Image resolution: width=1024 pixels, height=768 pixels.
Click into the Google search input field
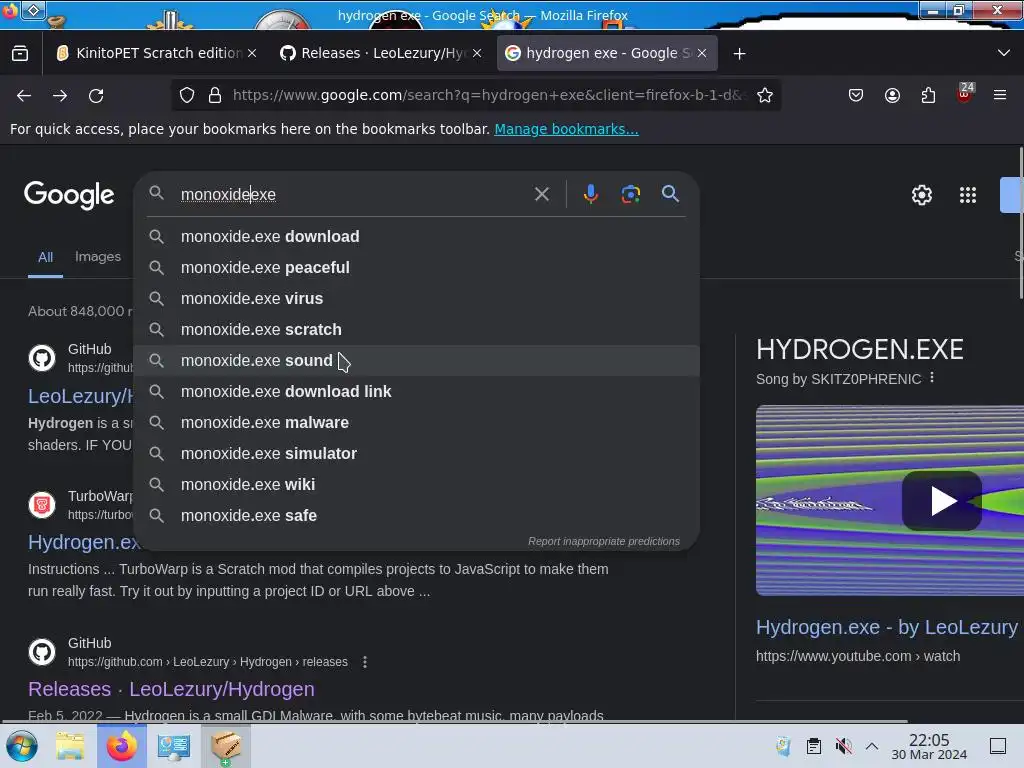353,195
